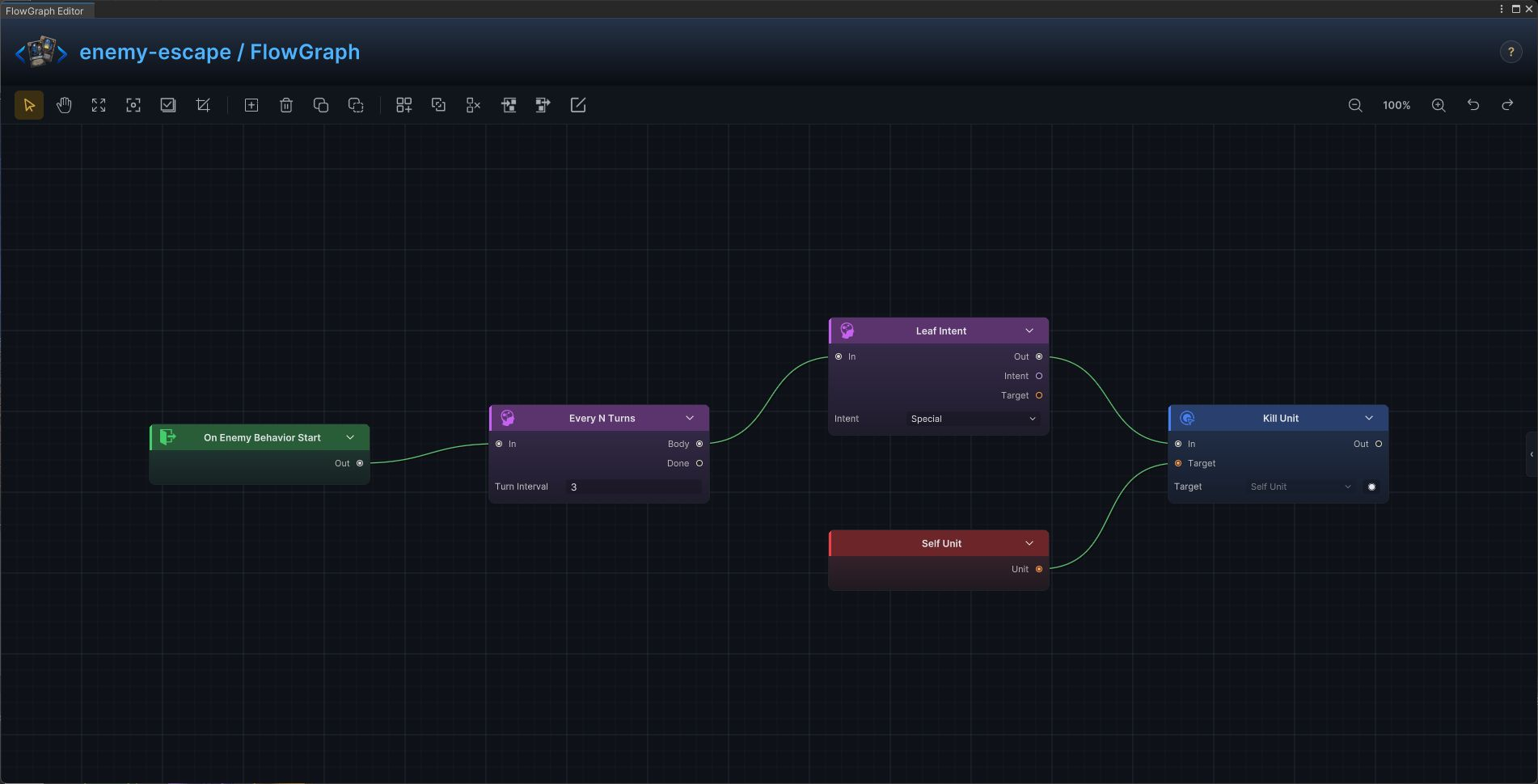The image size is (1538, 784).
Task: Click the Leaf Intent Intent output port
Action: pos(1039,376)
